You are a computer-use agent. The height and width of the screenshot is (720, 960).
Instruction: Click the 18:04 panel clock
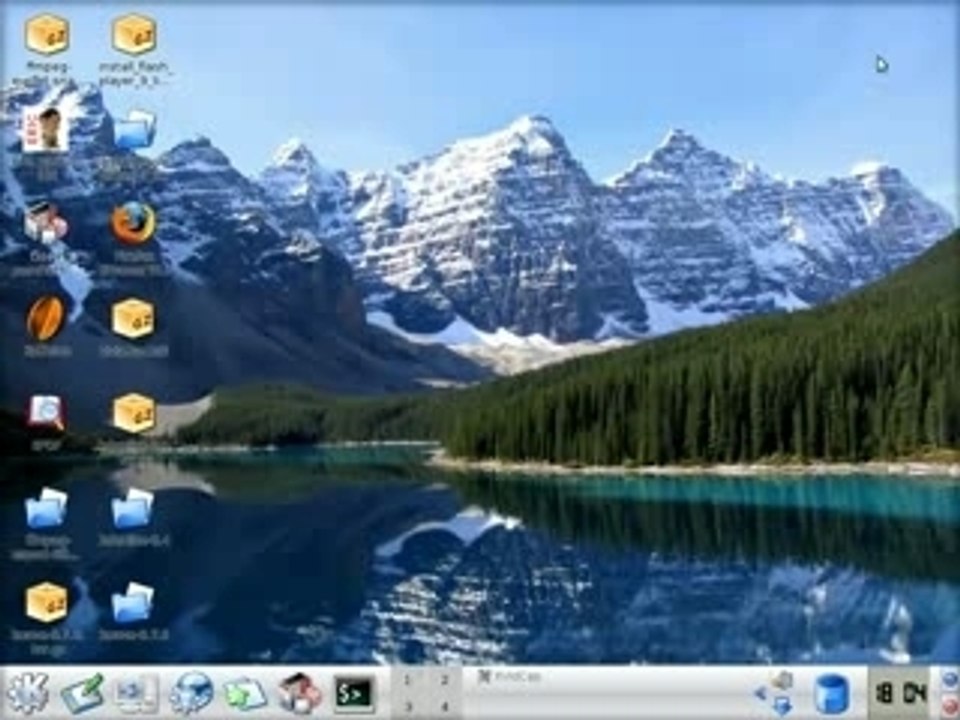[900, 694]
